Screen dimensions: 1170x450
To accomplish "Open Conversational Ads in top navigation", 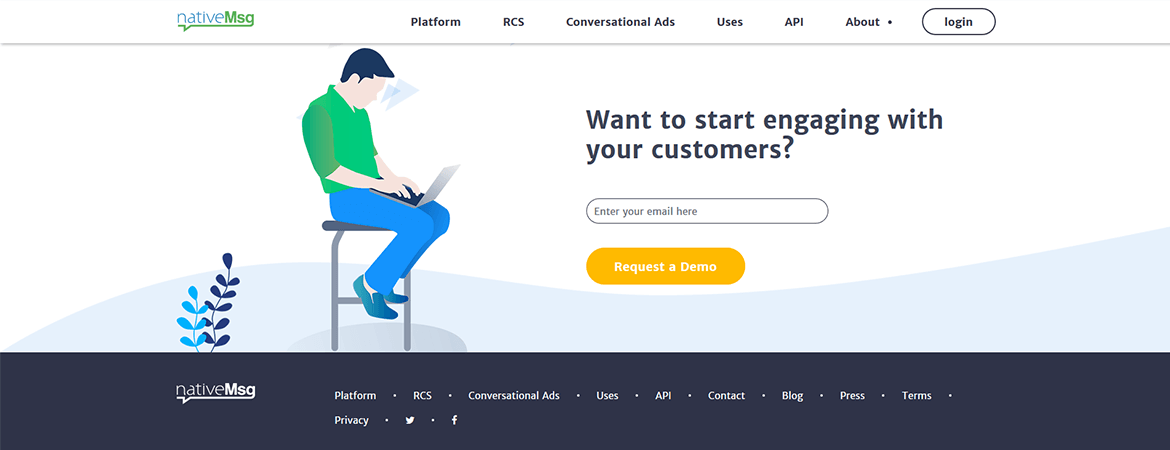I will tap(620, 22).
